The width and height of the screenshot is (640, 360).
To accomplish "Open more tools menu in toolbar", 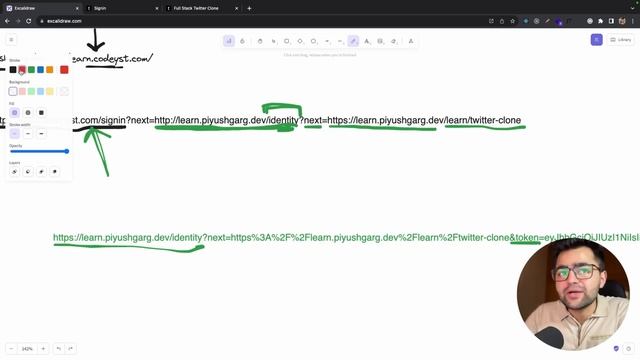I will (x=411, y=41).
